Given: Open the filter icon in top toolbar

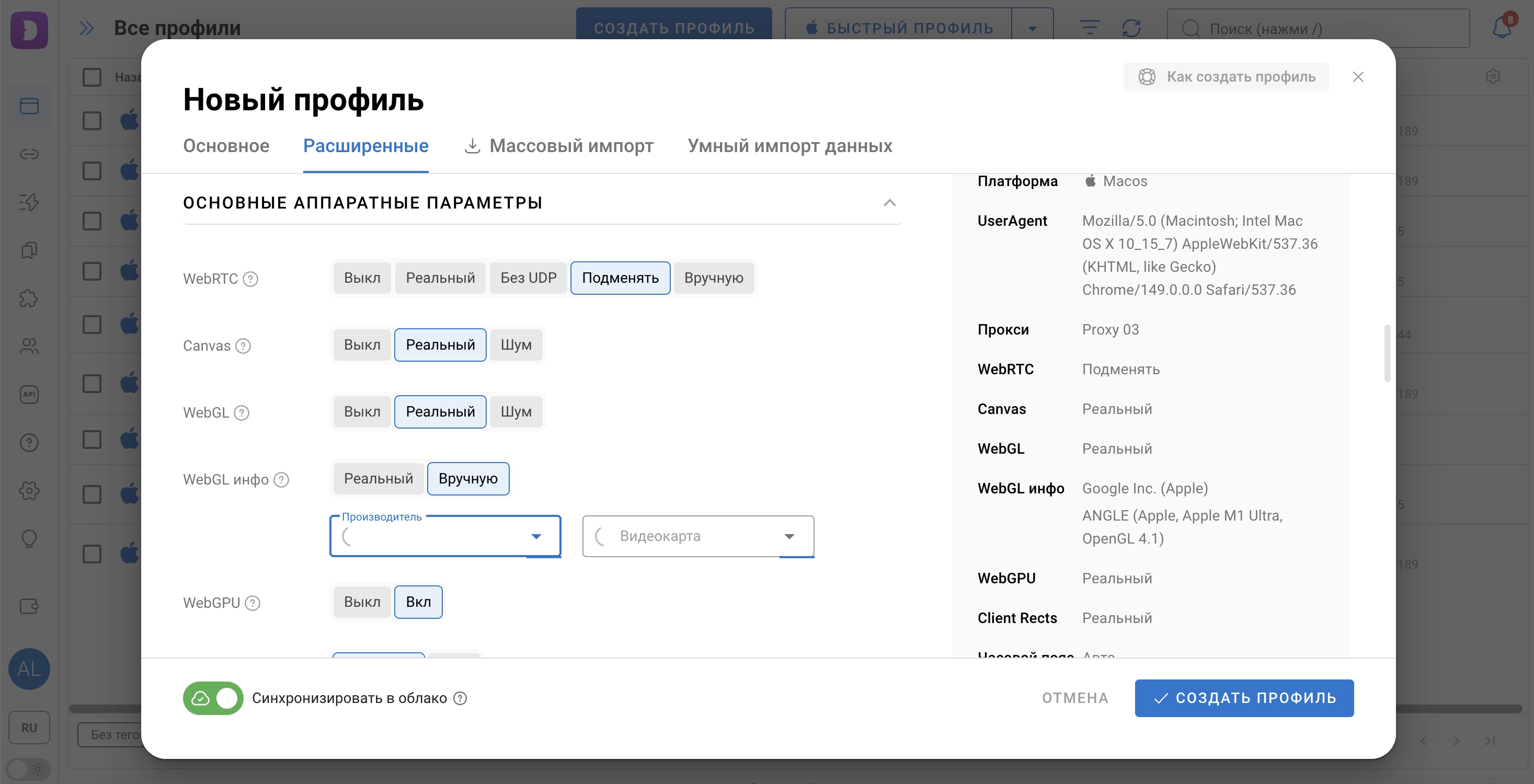Looking at the screenshot, I should 1089,28.
